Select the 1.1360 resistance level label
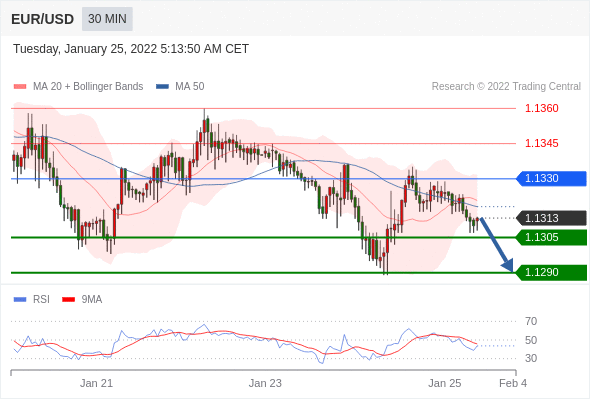The width and height of the screenshot is (590, 400). coord(541,108)
